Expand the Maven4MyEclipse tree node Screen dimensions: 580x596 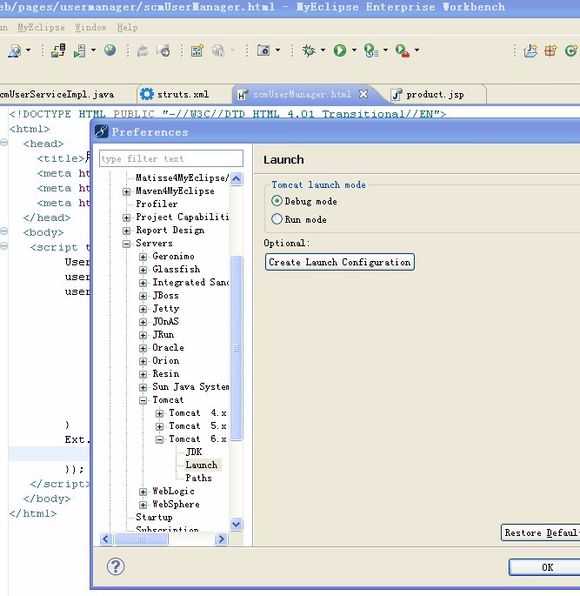coord(126,192)
